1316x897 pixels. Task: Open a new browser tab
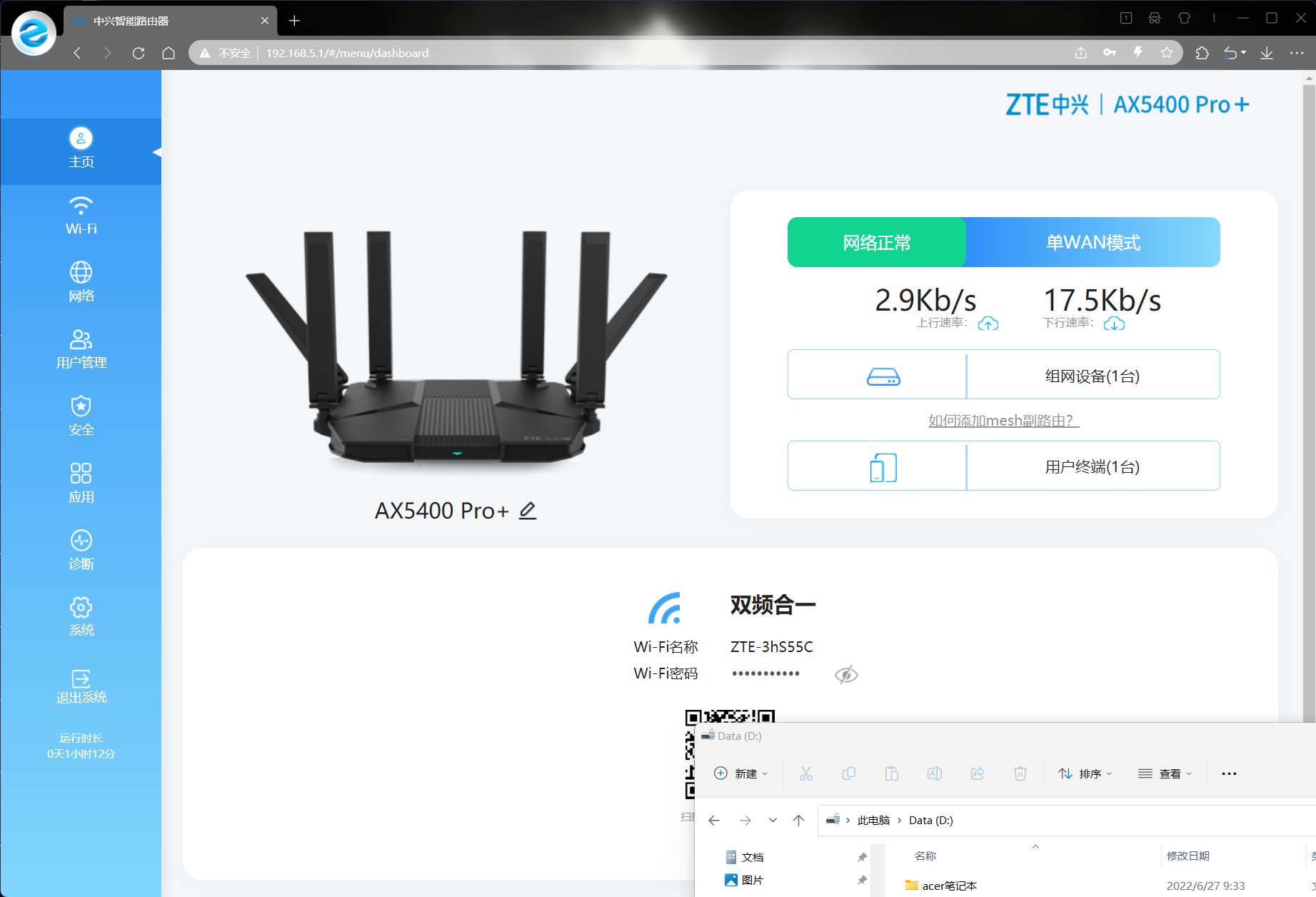click(x=294, y=21)
